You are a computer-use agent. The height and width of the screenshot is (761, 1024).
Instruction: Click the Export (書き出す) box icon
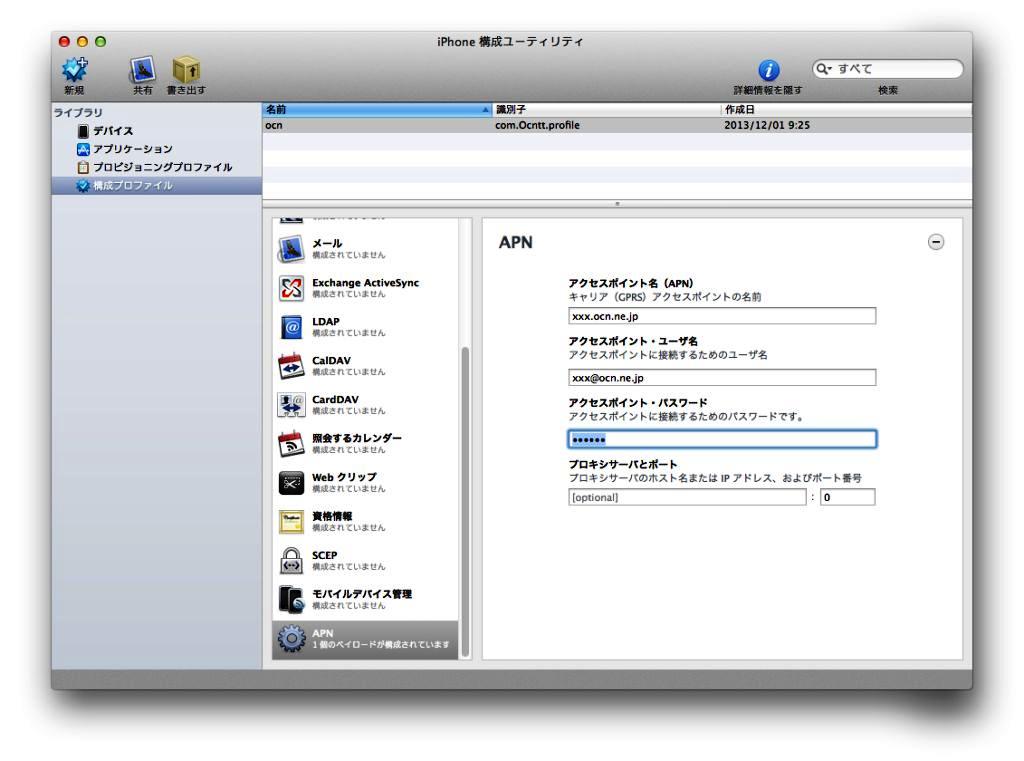pyautogui.click(x=186, y=70)
